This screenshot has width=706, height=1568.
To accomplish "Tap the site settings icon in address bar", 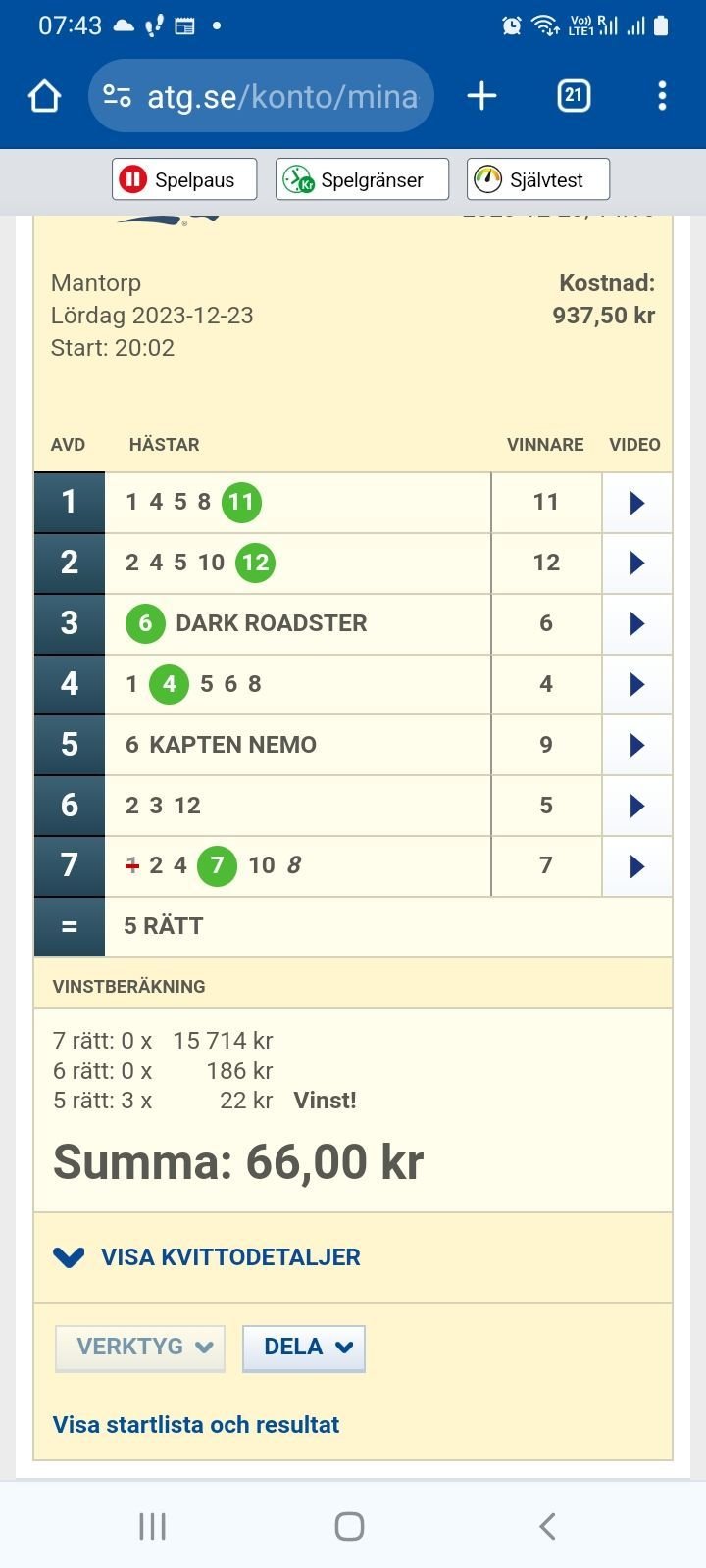I will point(117,96).
